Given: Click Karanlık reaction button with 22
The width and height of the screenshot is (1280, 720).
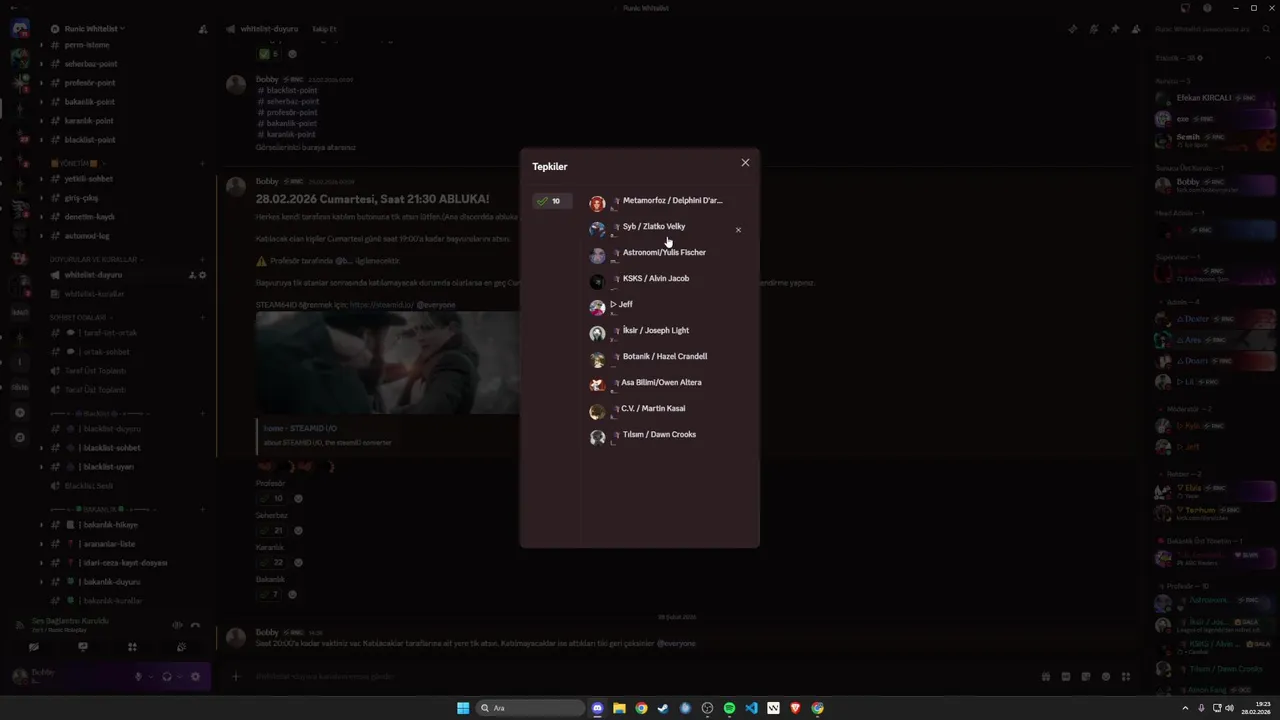Looking at the screenshot, I should point(271,562).
